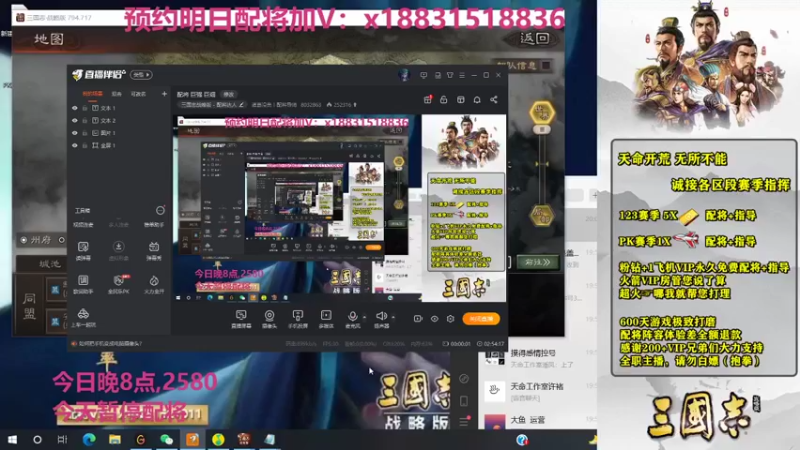Switch to the first active scene tab
The height and width of the screenshot is (450, 800).
[92, 94]
